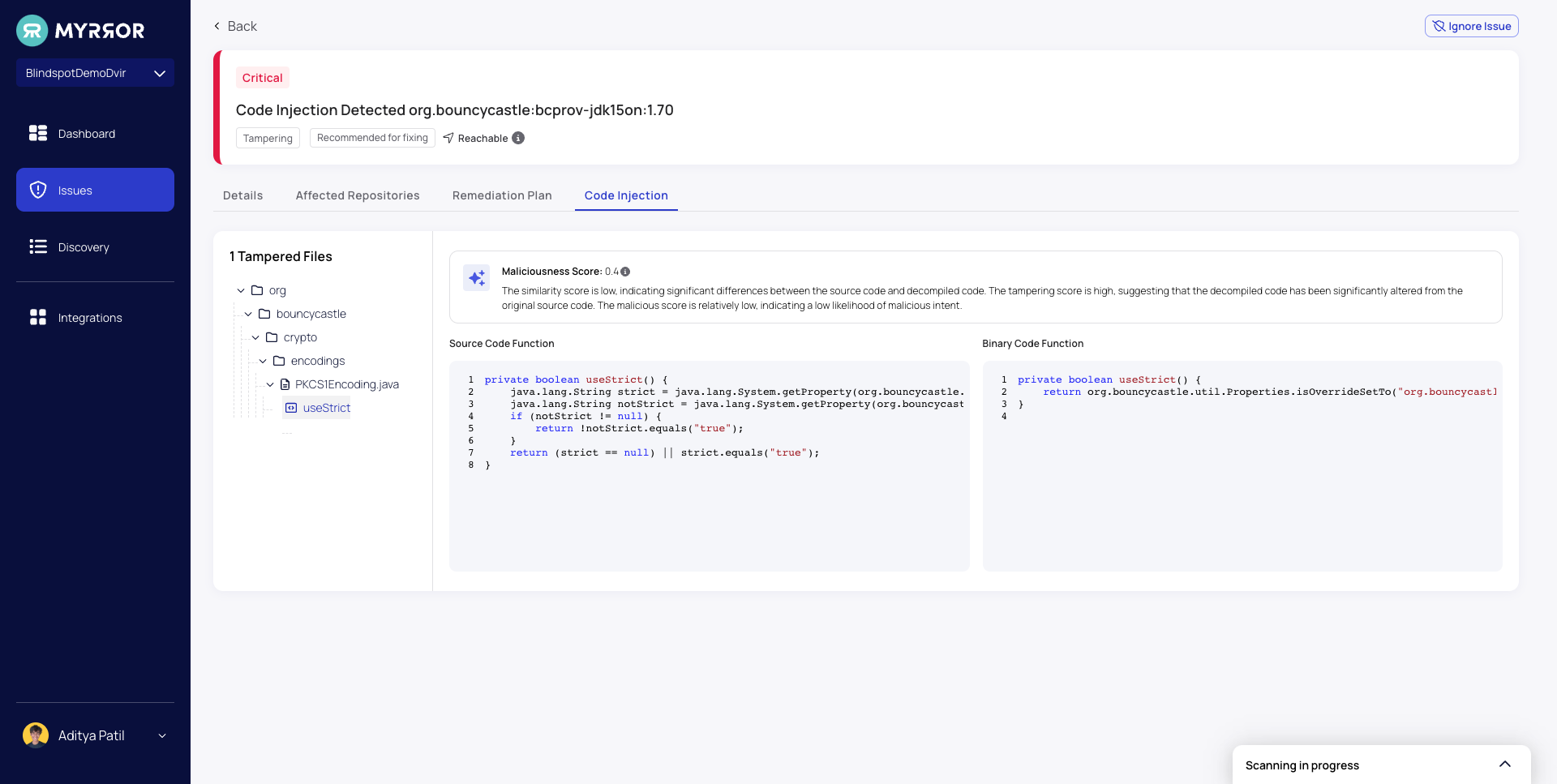Open Dashboard grid icon in sidebar
Screen dimensions: 1557x784
click(x=38, y=133)
